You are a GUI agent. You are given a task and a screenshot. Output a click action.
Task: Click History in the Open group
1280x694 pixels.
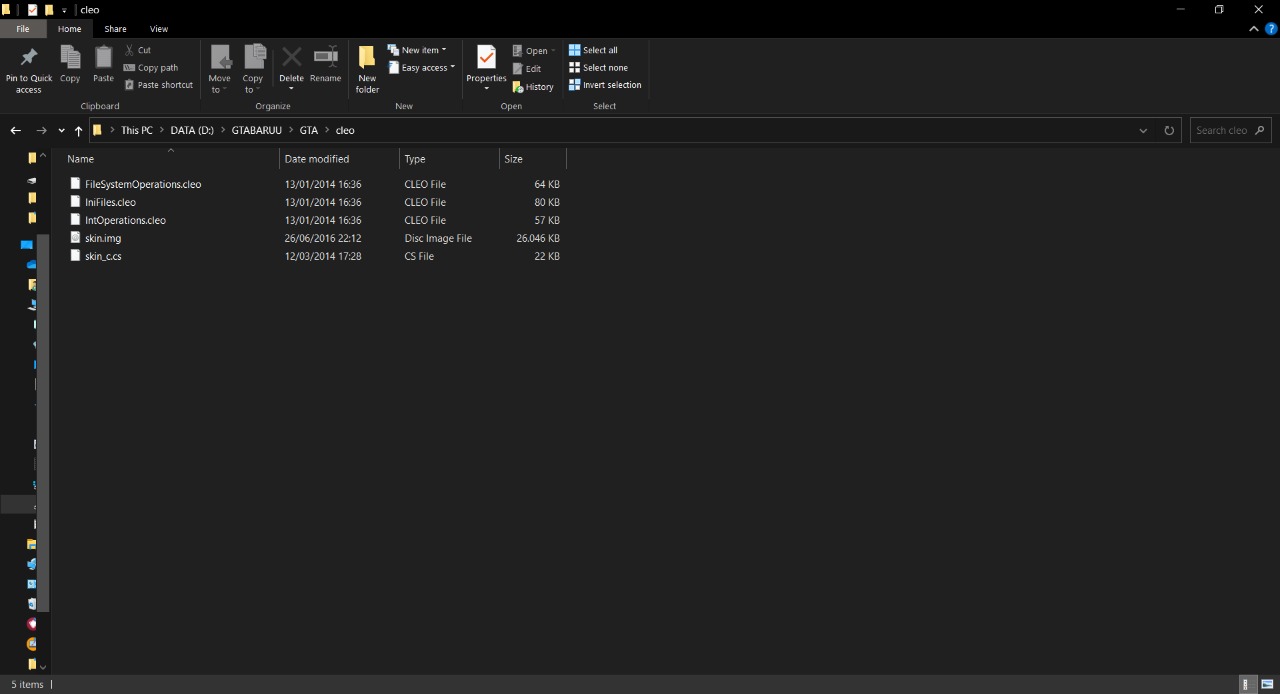(x=533, y=87)
